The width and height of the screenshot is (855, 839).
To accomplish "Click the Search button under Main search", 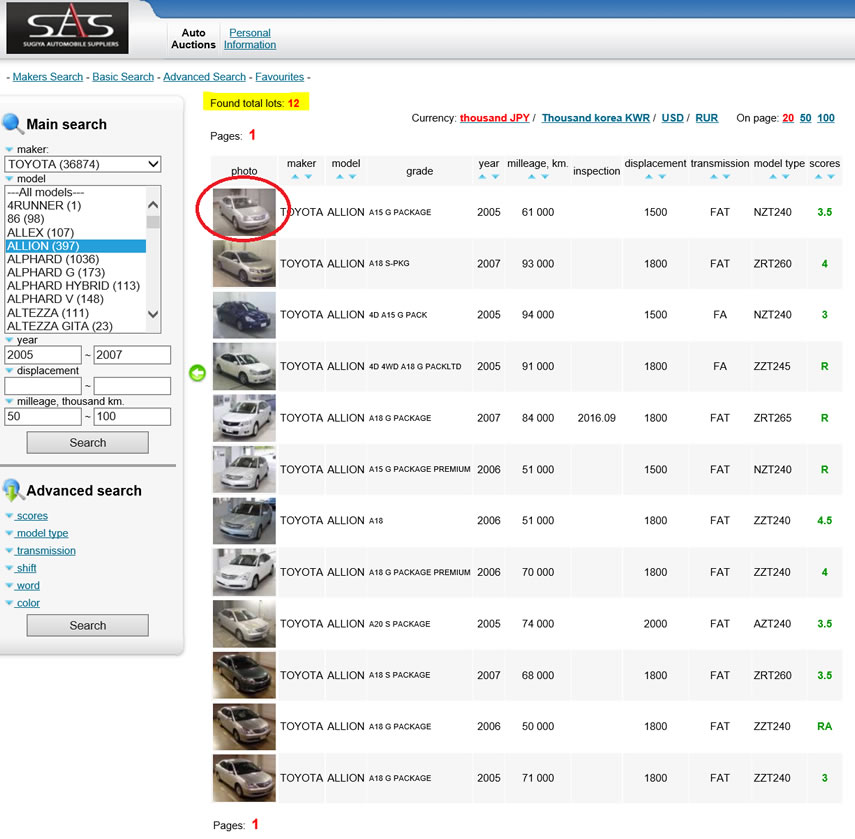I will point(88,443).
